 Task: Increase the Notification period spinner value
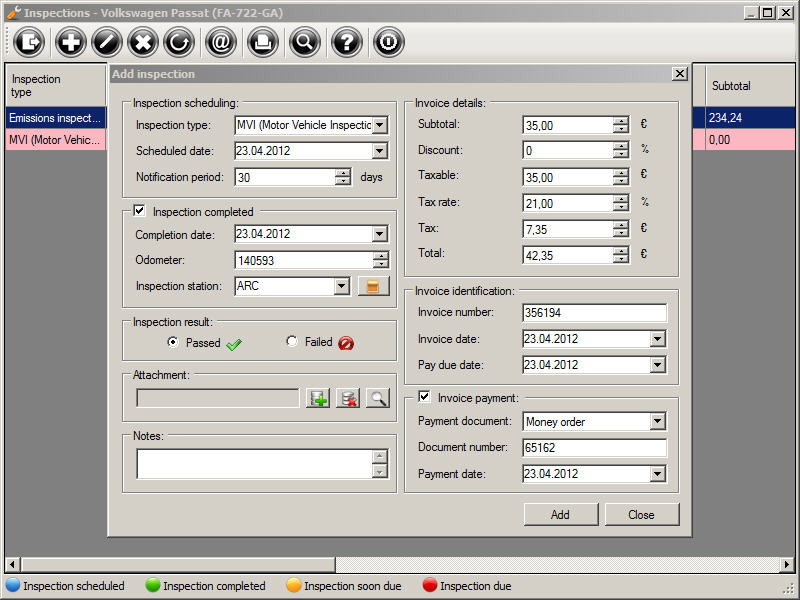343,172
